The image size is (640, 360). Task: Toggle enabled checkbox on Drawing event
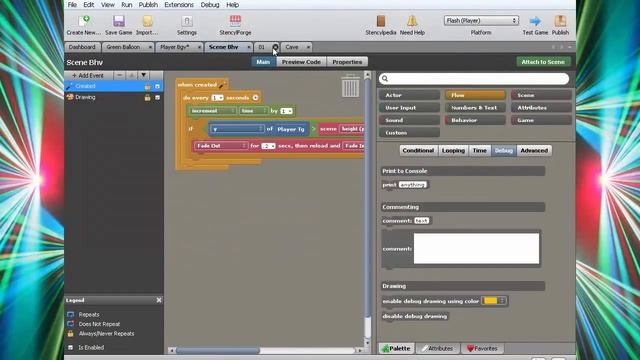pyautogui.click(x=158, y=98)
